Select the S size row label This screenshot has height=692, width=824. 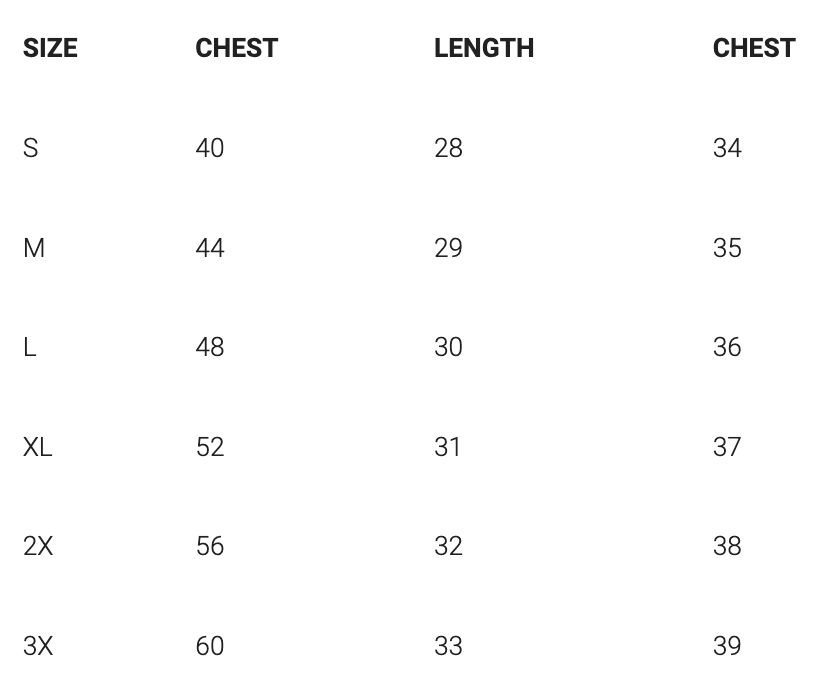coord(31,148)
